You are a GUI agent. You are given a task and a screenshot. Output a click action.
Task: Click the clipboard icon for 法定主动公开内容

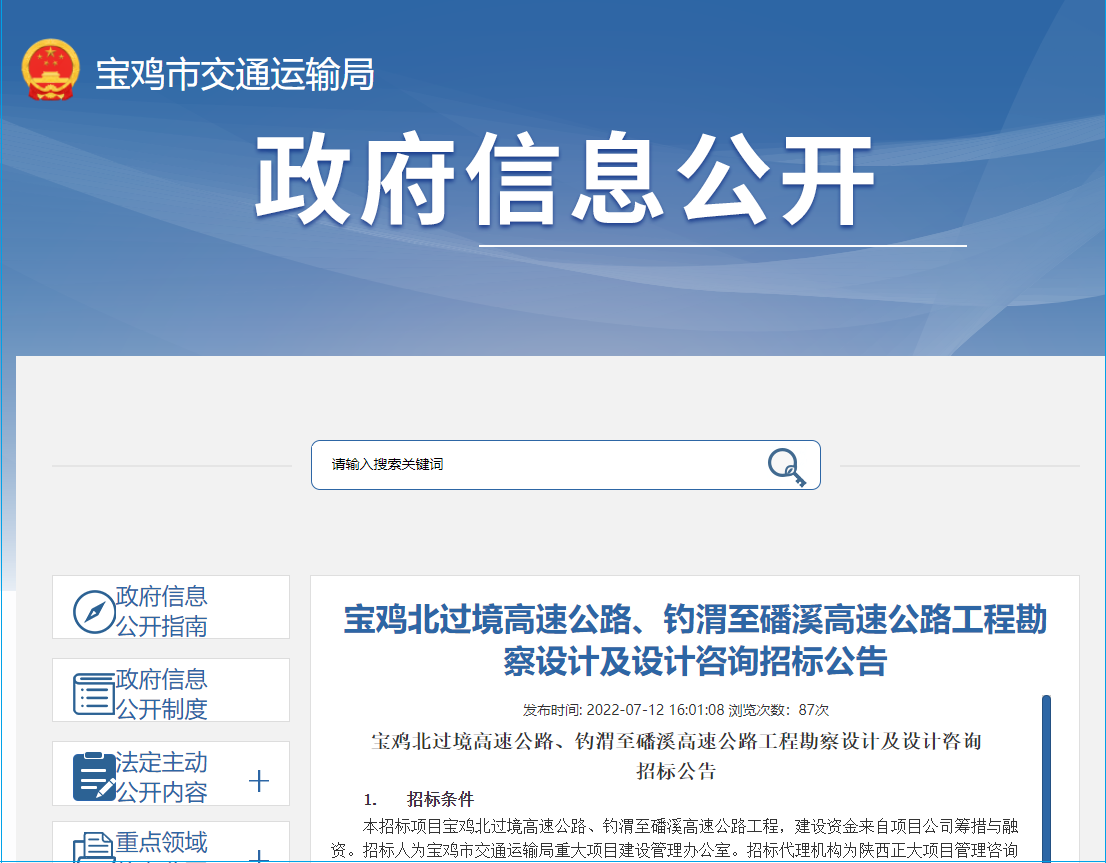(94, 777)
